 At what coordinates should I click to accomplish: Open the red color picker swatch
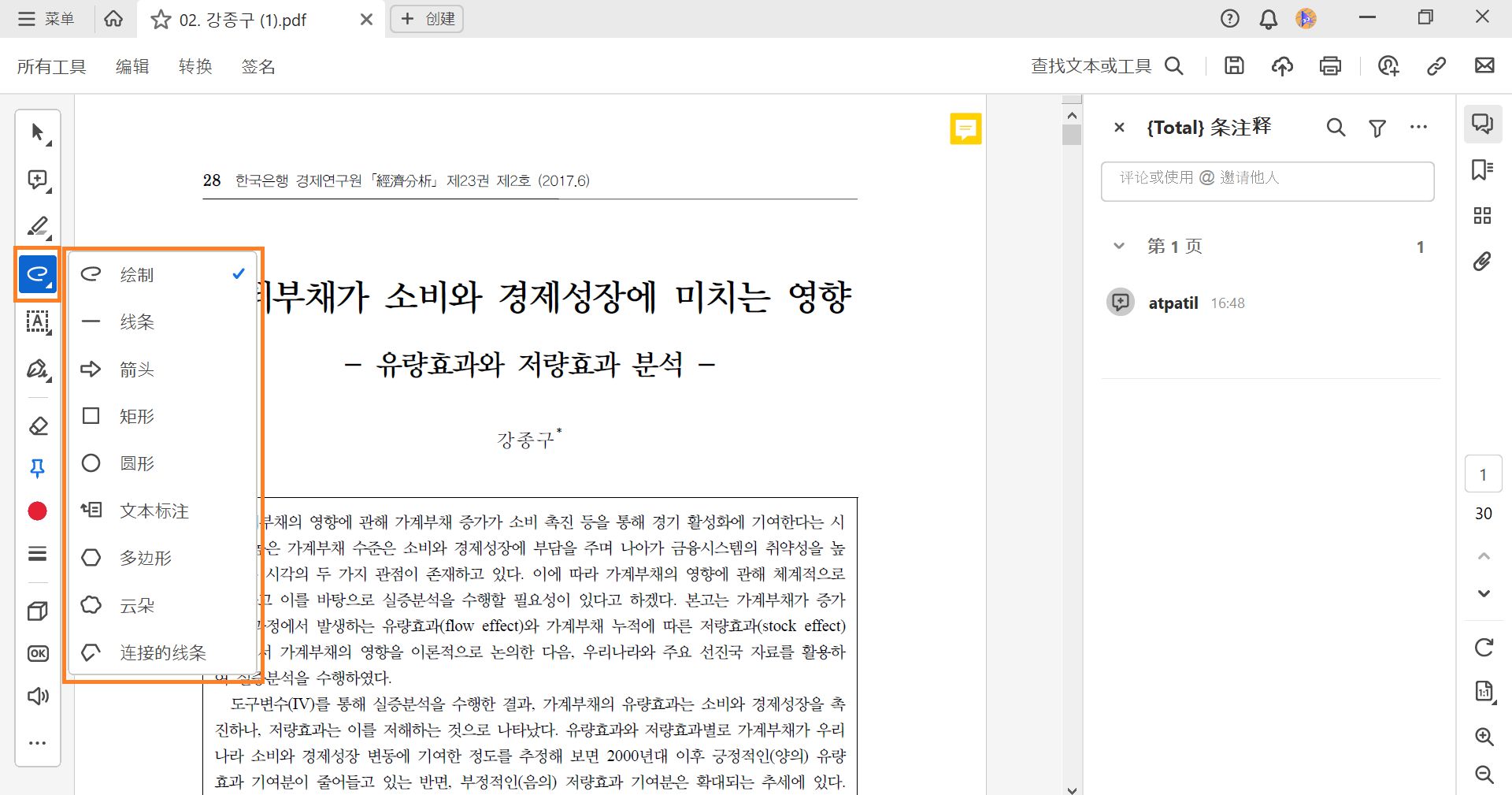pyautogui.click(x=37, y=511)
